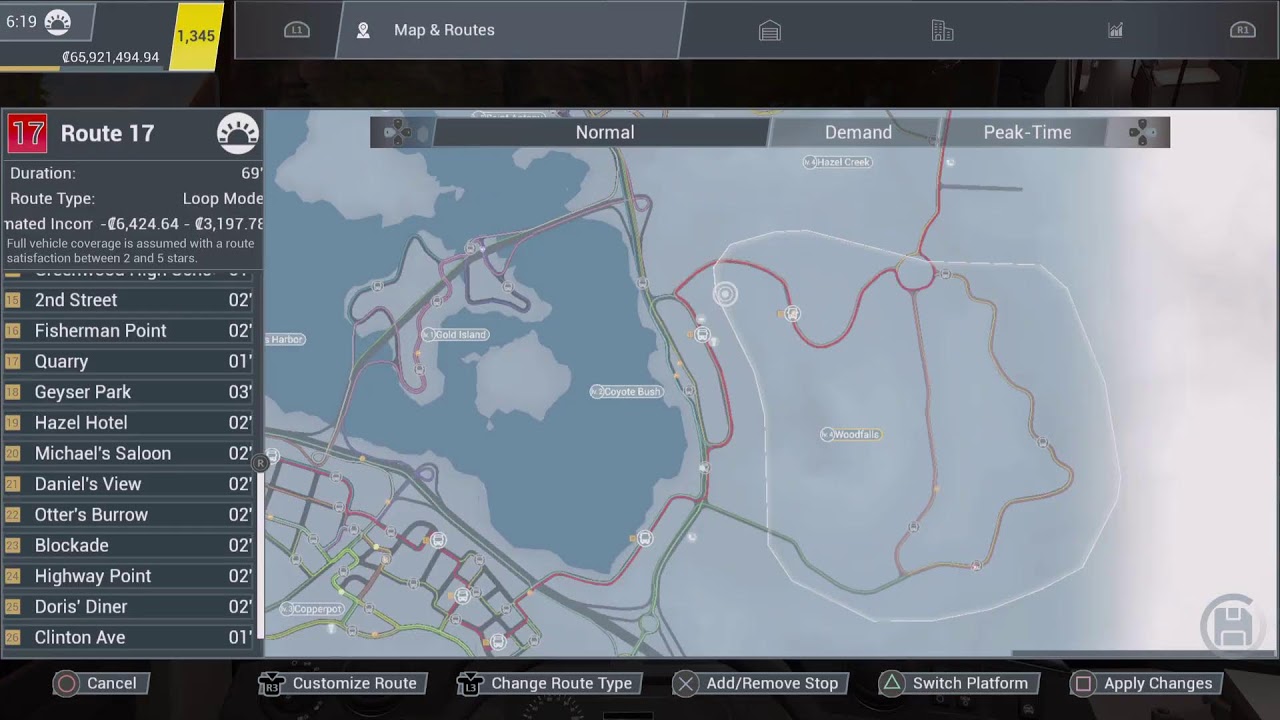The height and width of the screenshot is (720, 1280).
Task: Select the Michael's Saloon stop
Action: click(x=129, y=453)
